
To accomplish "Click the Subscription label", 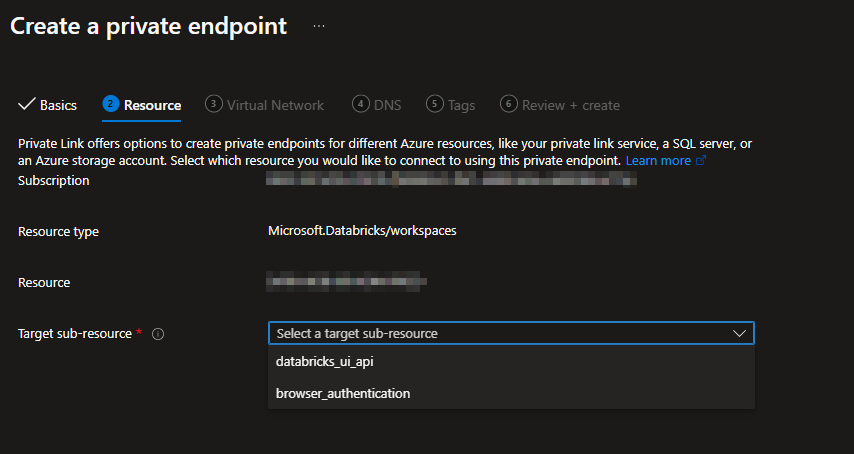I will pyautogui.click(x=53, y=181).
